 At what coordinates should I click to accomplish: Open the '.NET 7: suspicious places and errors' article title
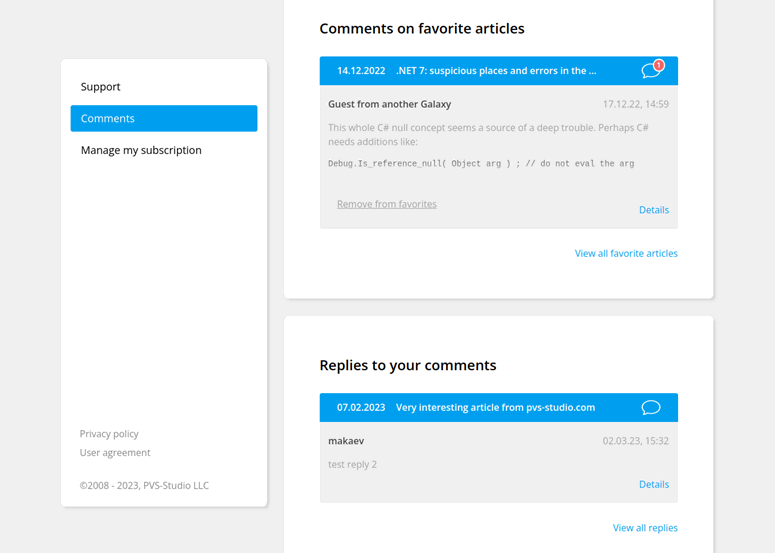496,71
